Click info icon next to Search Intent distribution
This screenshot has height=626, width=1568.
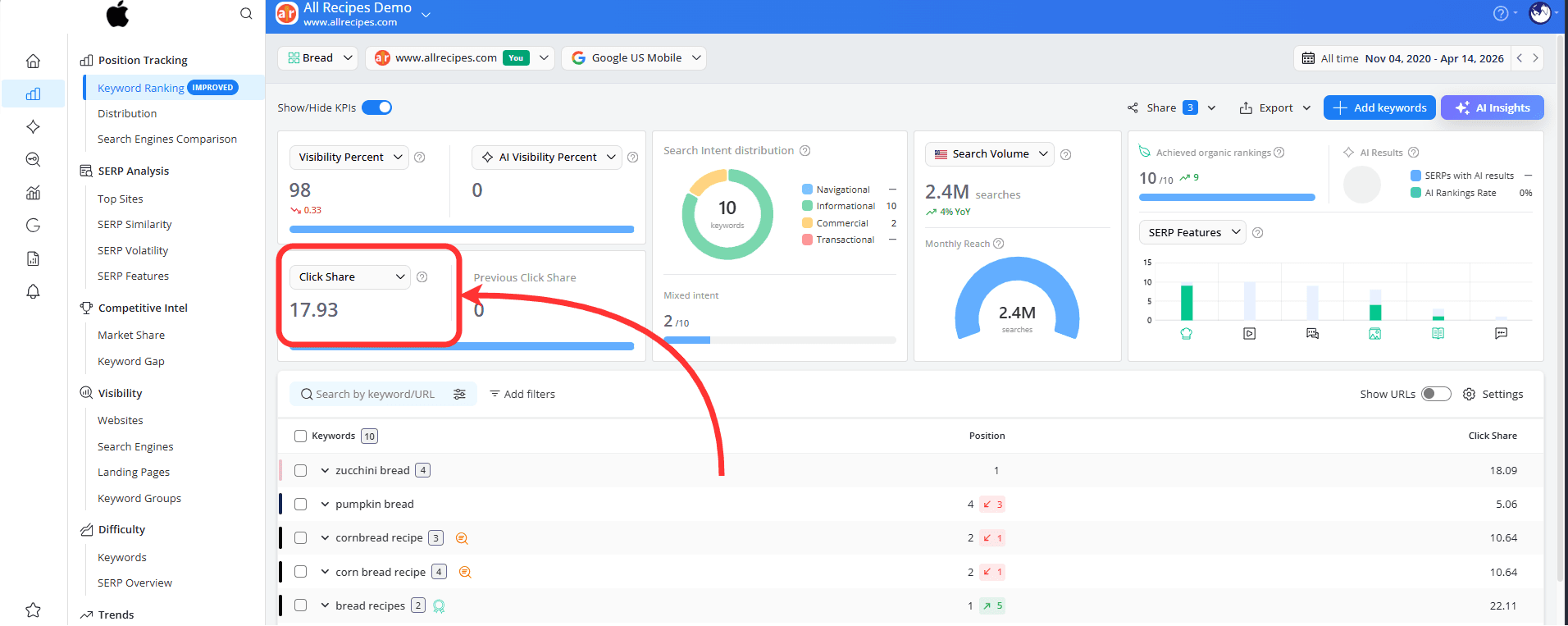coord(805,150)
